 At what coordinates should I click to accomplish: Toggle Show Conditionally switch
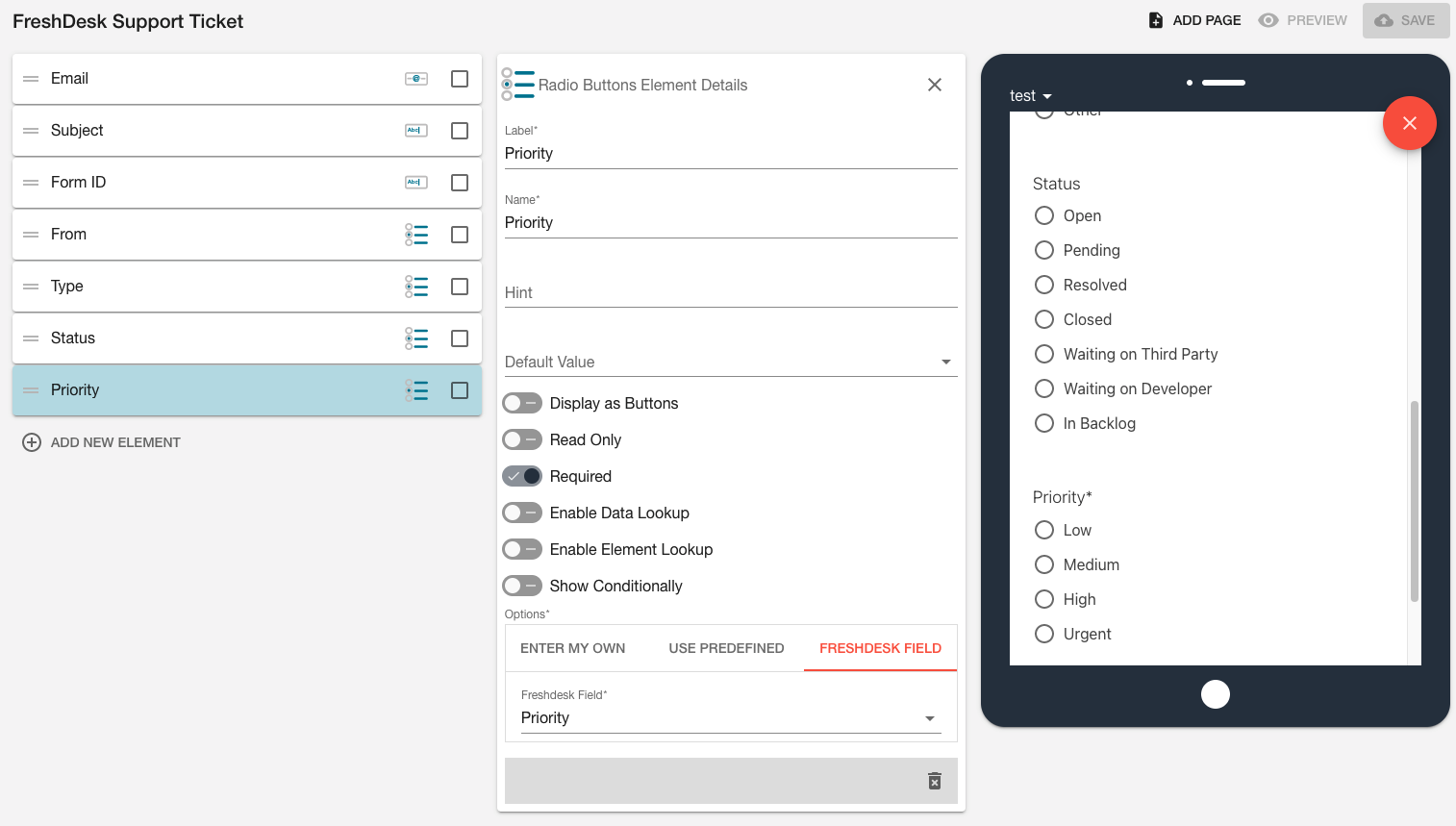pos(522,586)
